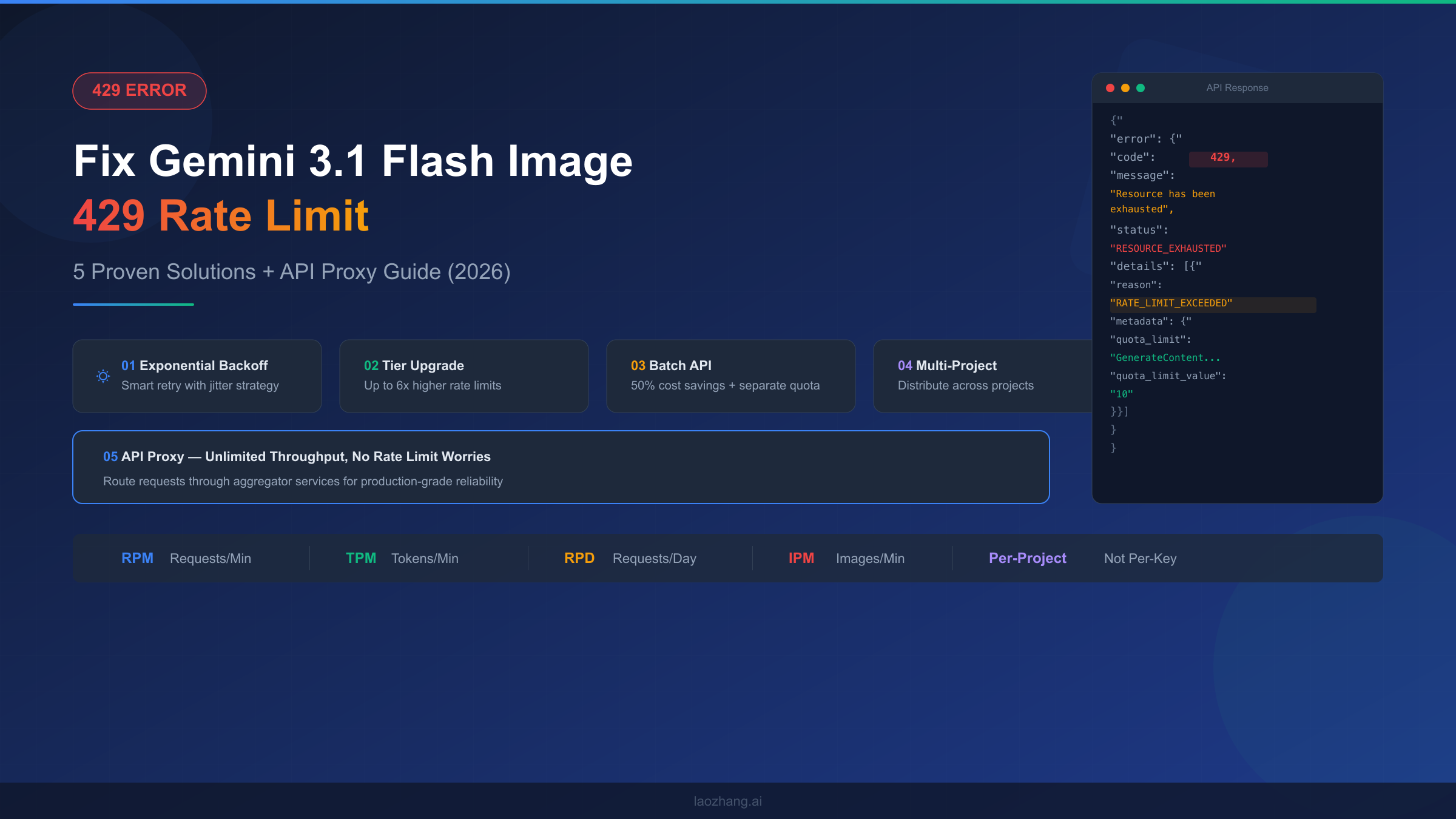Image resolution: width=1456 pixels, height=819 pixels.
Task: Collapse the metadata object in the JSON
Action: tap(1147, 321)
